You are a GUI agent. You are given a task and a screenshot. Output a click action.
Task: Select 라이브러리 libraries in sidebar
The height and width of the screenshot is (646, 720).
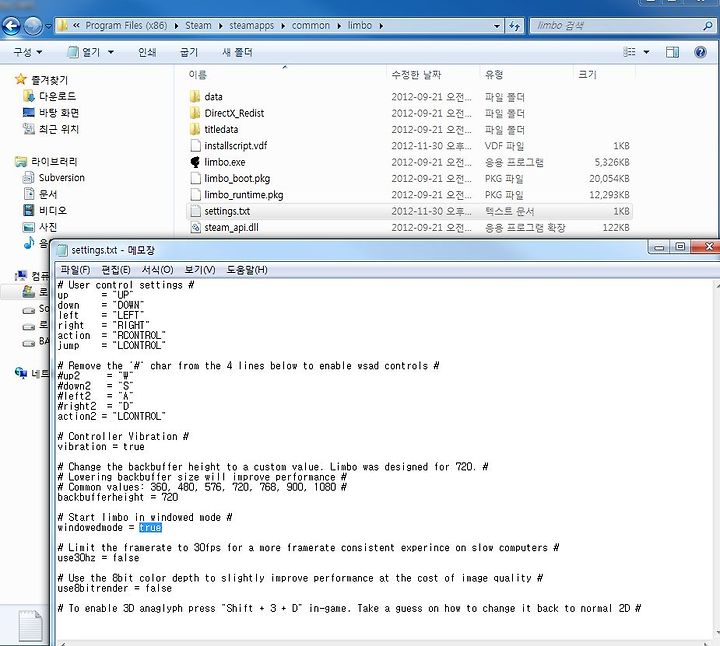click(x=46, y=161)
